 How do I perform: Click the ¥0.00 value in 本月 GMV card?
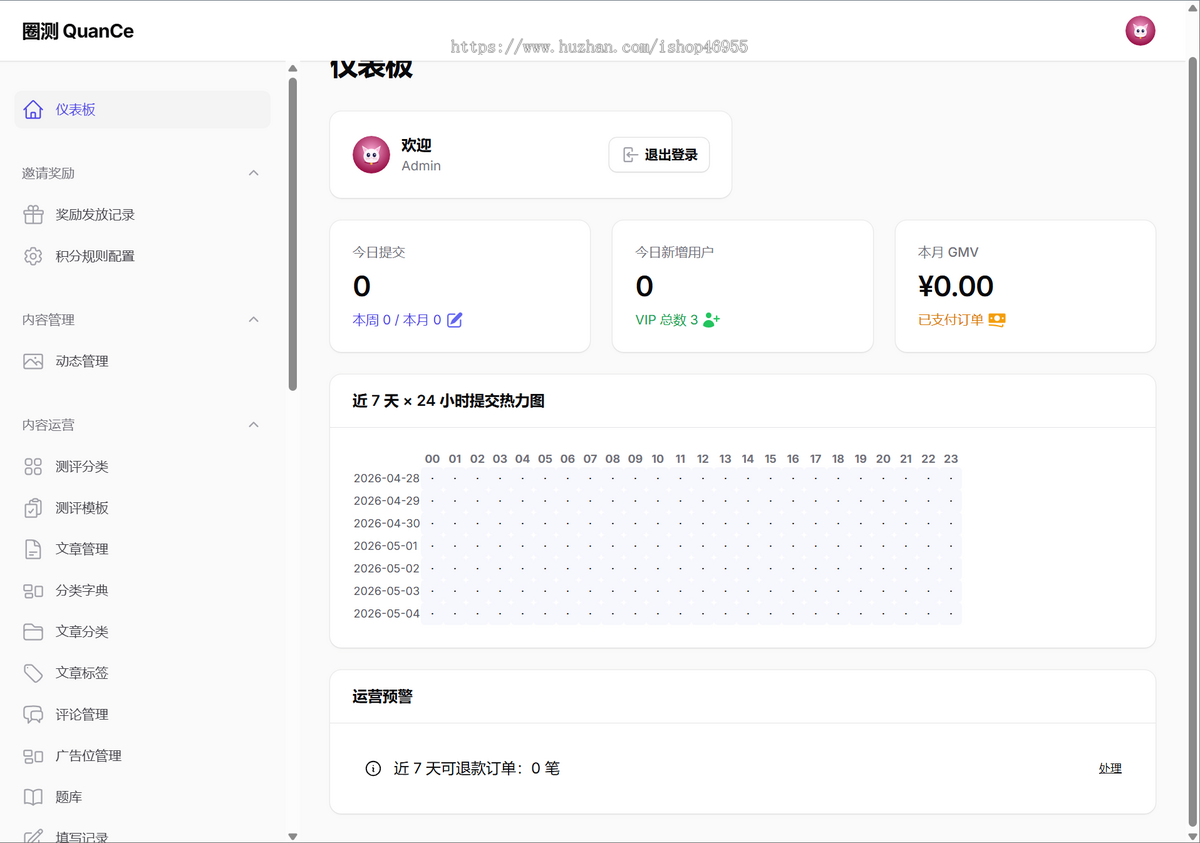[956, 286]
